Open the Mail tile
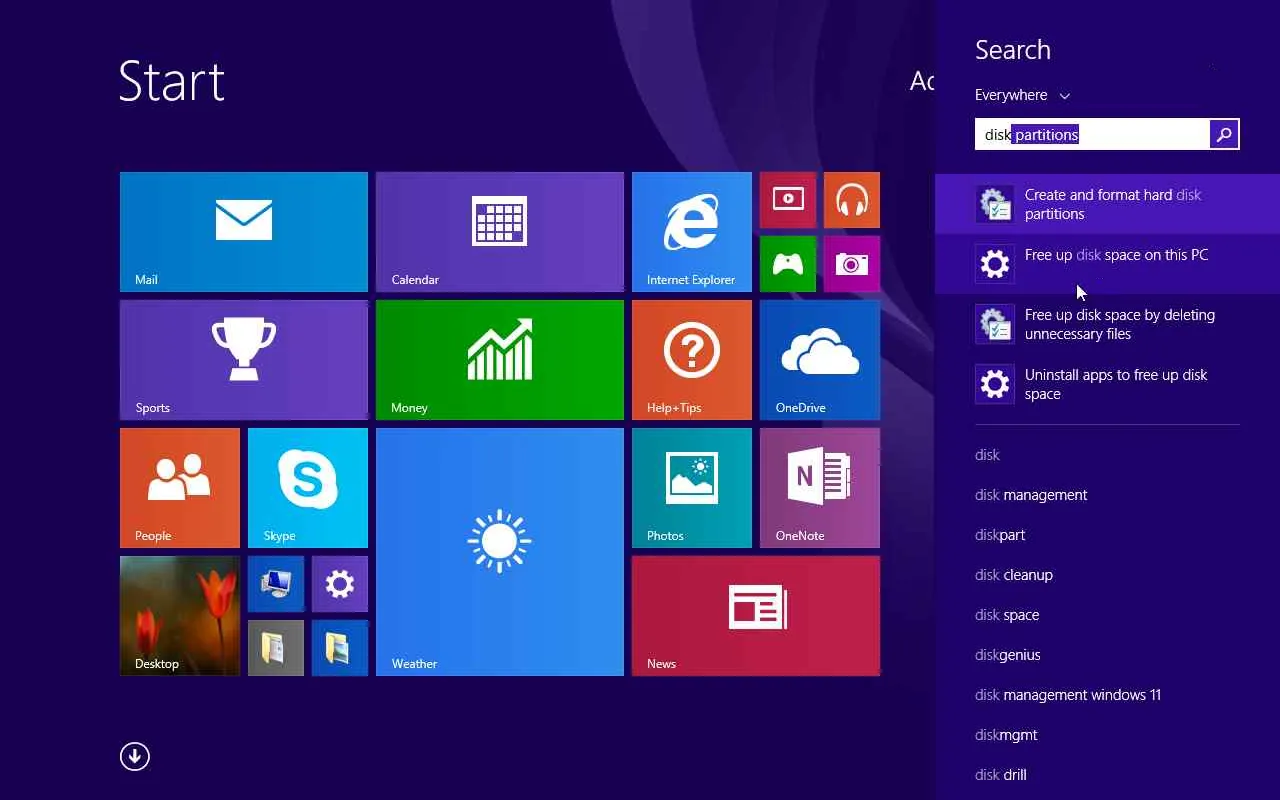Screen dimensions: 1280x800 click(x=244, y=232)
